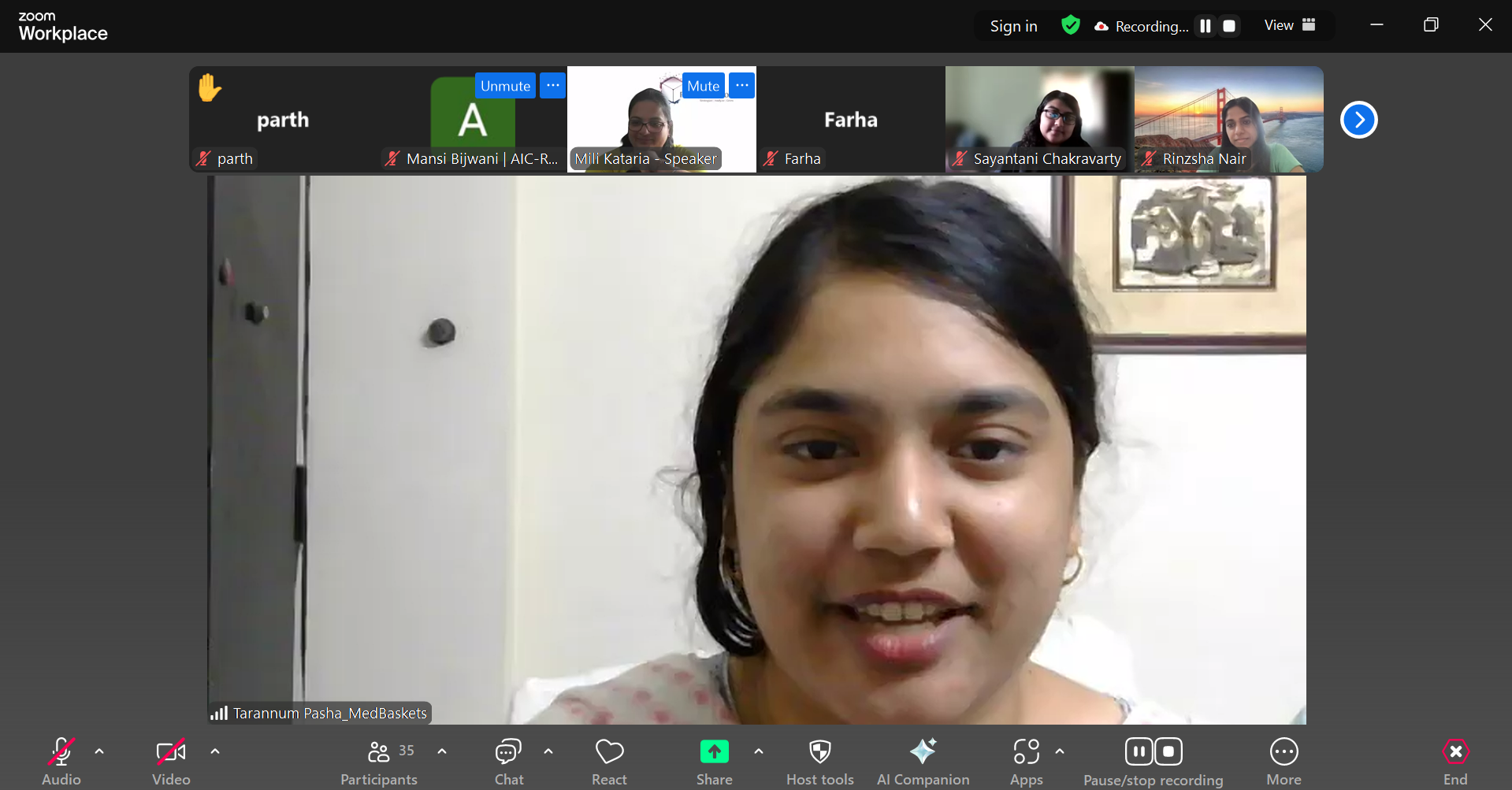Click the encryption shield icon
The image size is (1512, 790).
(x=1070, y=26)
